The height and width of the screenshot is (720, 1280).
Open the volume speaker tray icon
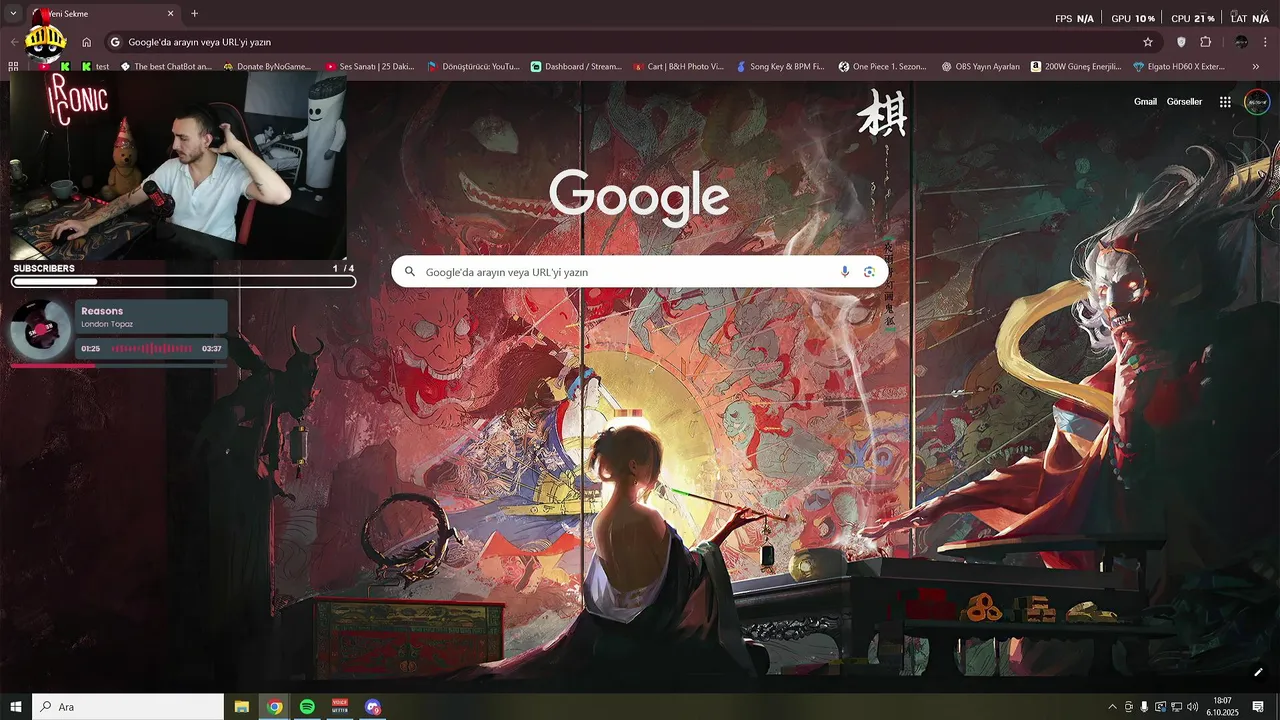(1192, 707)
